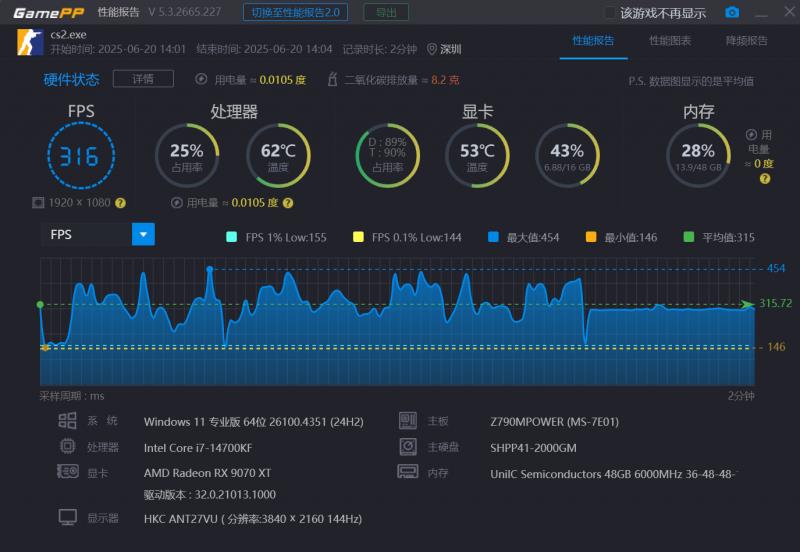
Task: Click the 315.72 average arrow marker
Action: pos(747,305)
